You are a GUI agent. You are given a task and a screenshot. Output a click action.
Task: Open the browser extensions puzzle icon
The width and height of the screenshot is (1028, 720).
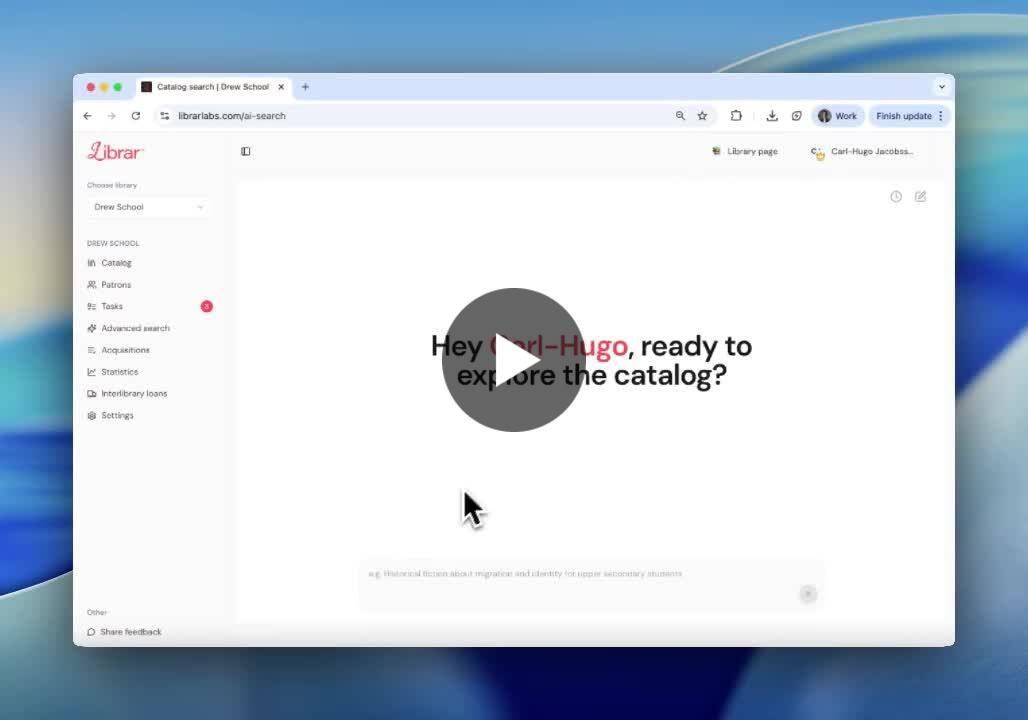[x=736, y=116]
